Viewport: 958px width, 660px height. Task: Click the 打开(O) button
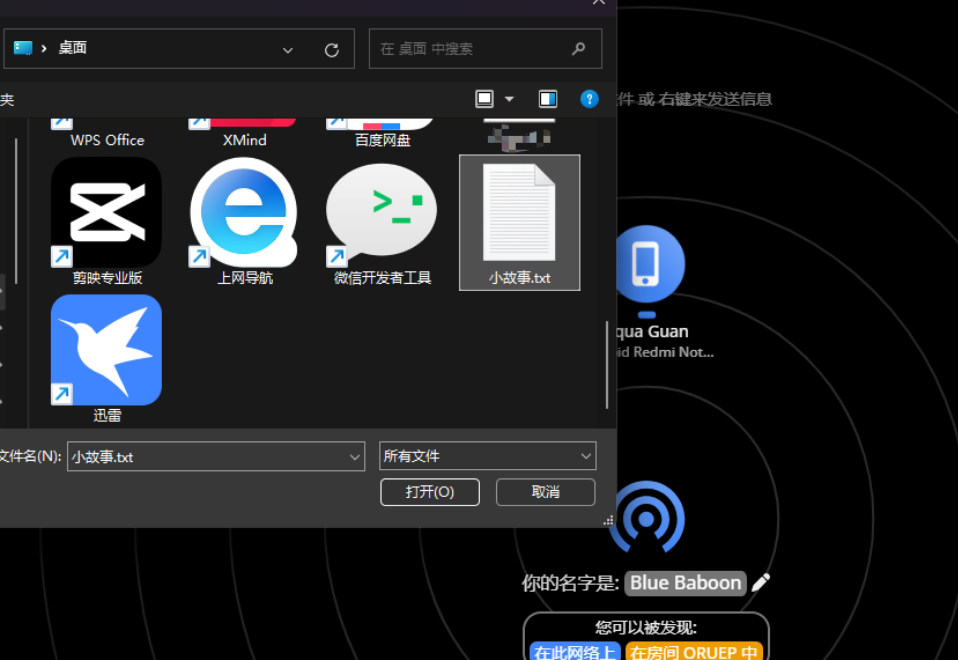430,492
